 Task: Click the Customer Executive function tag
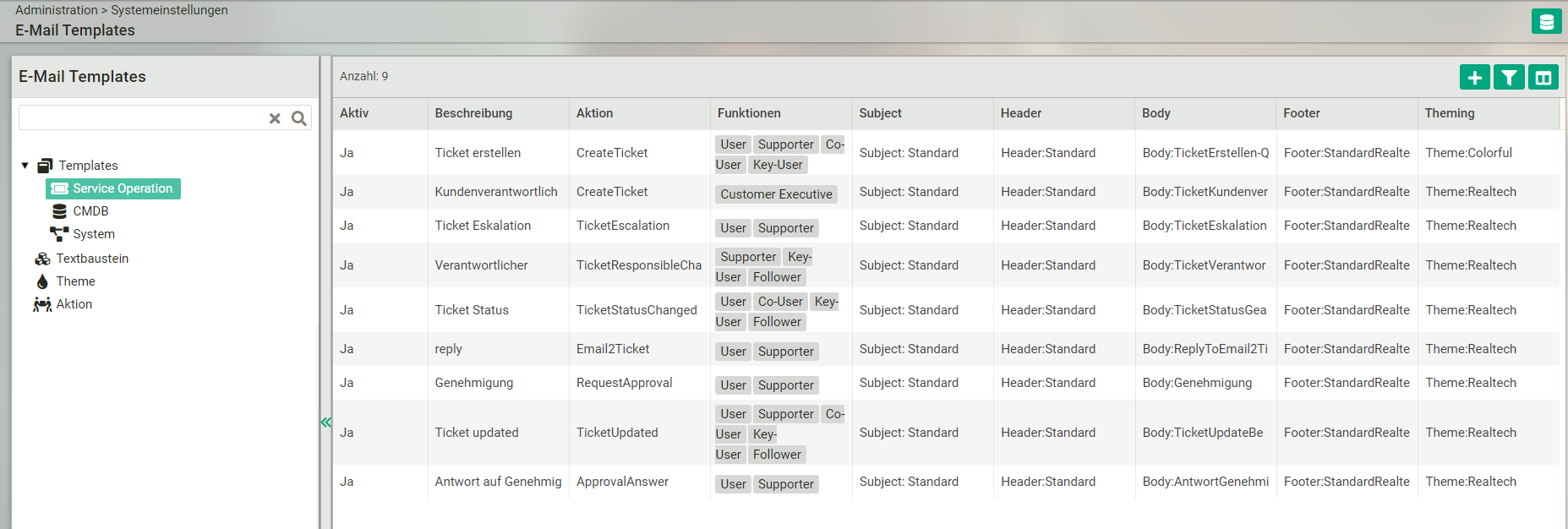[776, 194]
